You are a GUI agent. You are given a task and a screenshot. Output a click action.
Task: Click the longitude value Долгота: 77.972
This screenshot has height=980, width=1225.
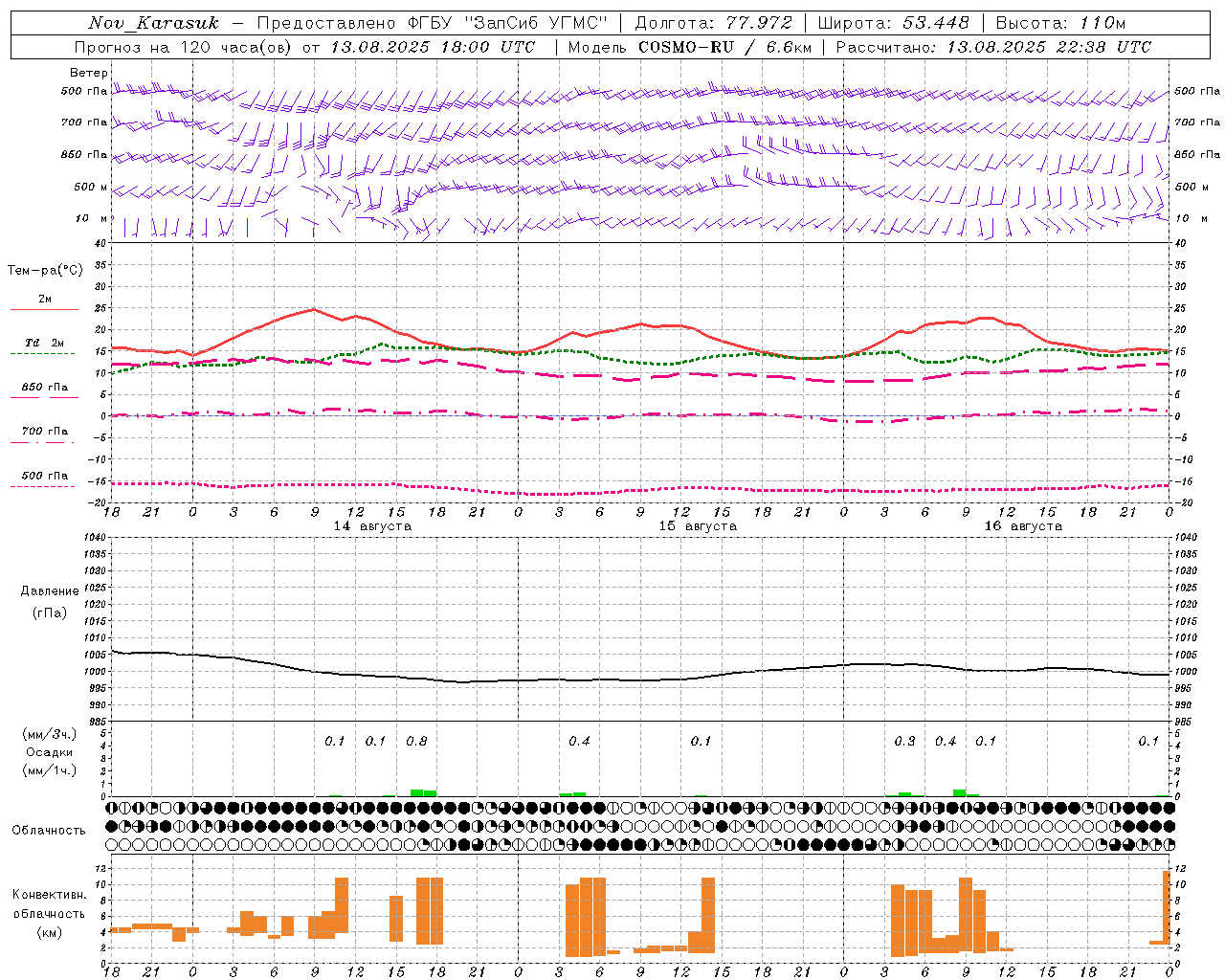point(714,23)
